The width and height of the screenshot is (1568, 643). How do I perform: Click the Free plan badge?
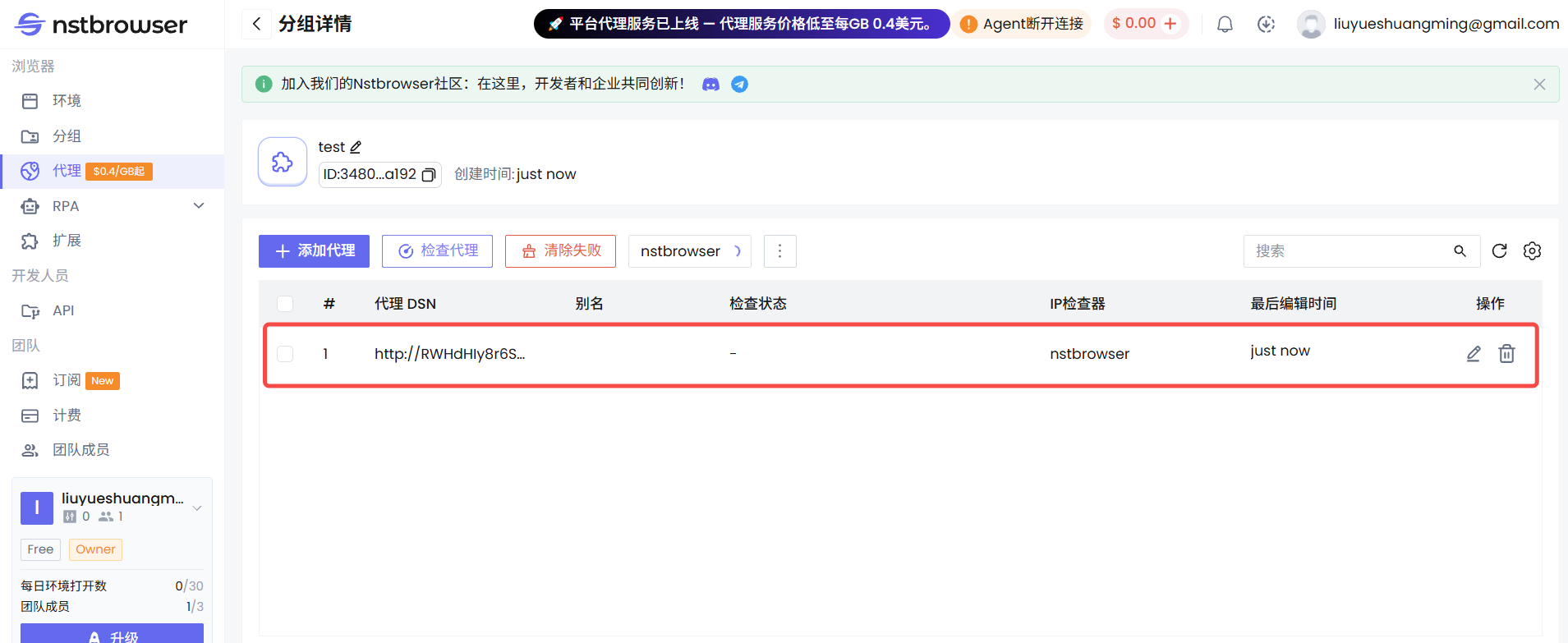(x=40, y=549)
